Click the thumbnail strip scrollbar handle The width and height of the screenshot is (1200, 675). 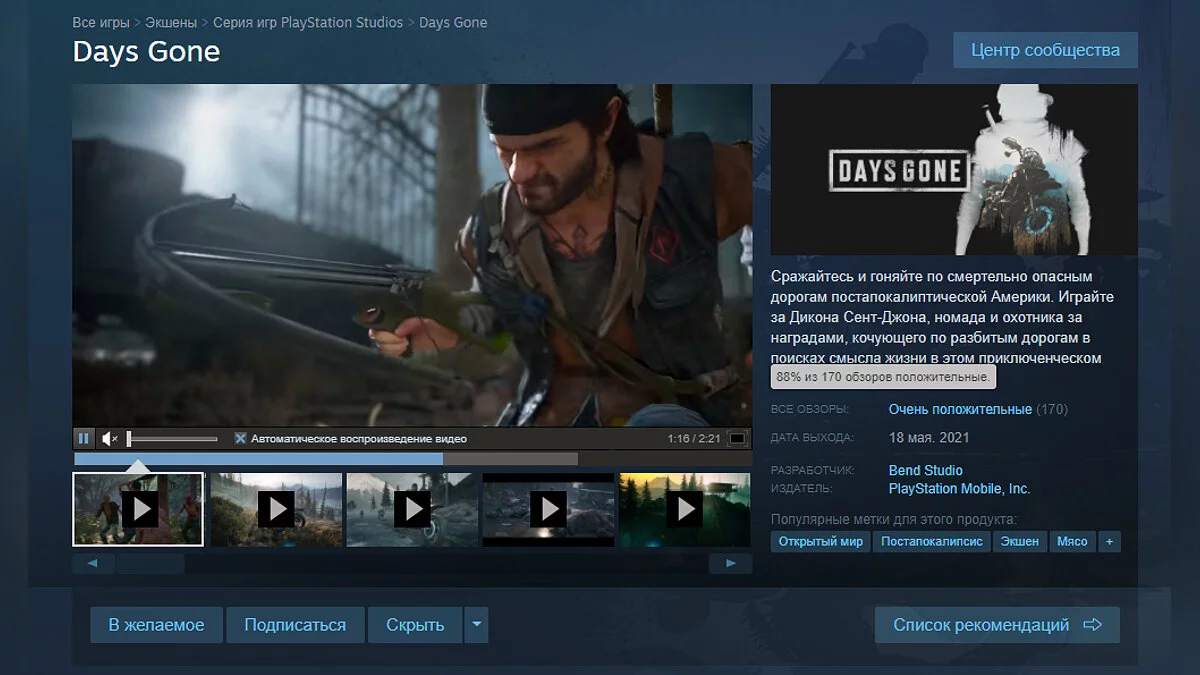pos(150,564)
